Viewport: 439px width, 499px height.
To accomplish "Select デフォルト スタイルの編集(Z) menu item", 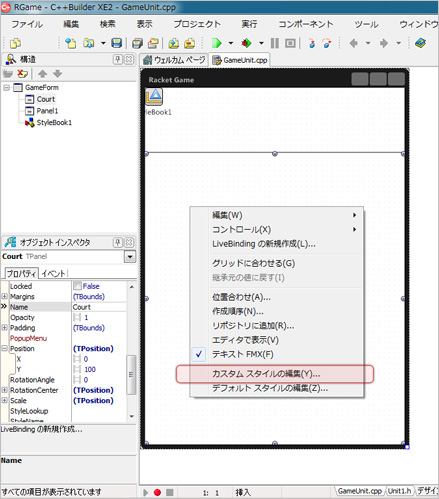I will pyautogui.click(x=270, y=388).
